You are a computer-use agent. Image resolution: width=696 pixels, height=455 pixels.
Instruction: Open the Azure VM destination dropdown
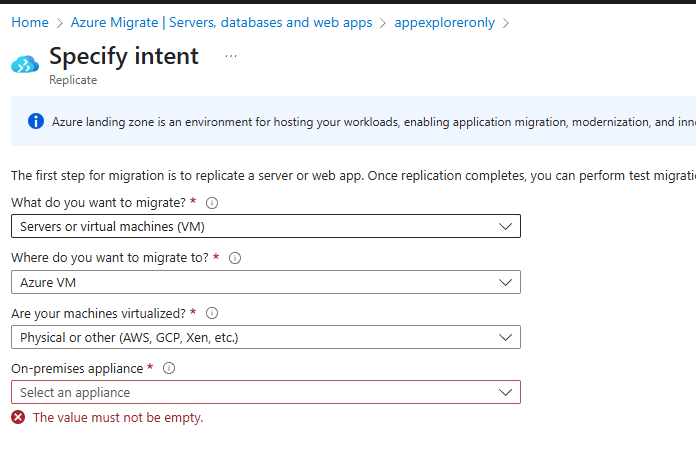266,282
